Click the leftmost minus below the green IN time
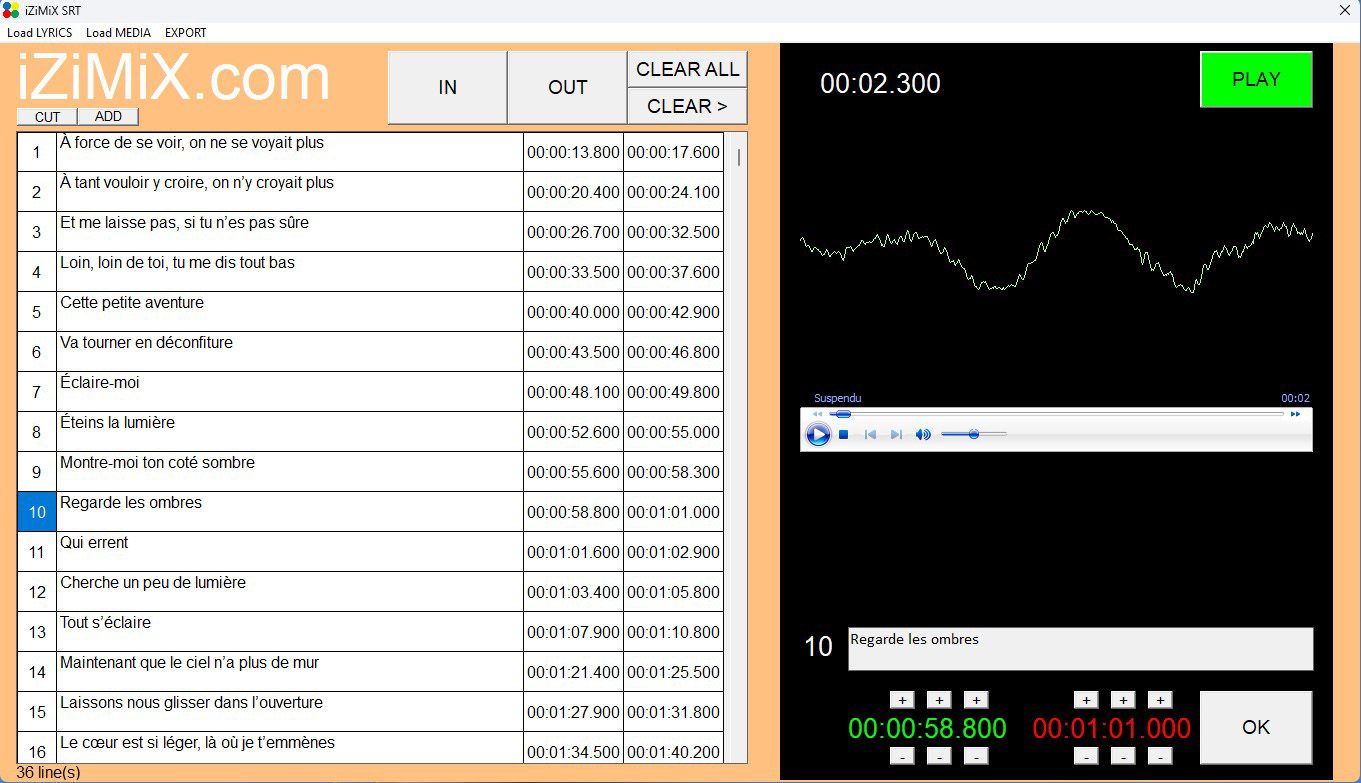Viewport: 1361px width, 783px height. [x=902, y=756]
